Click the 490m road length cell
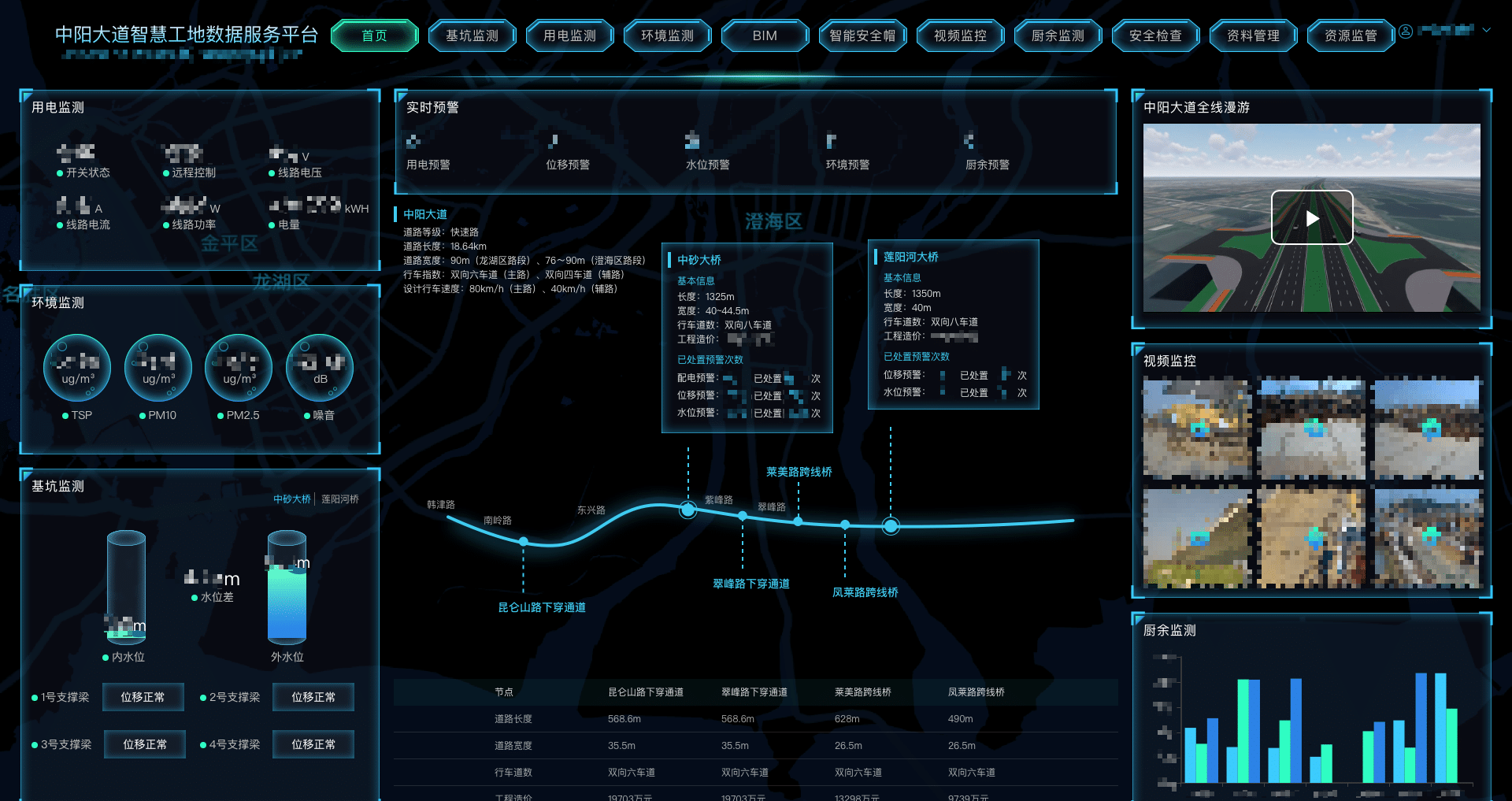 point(961,719)
